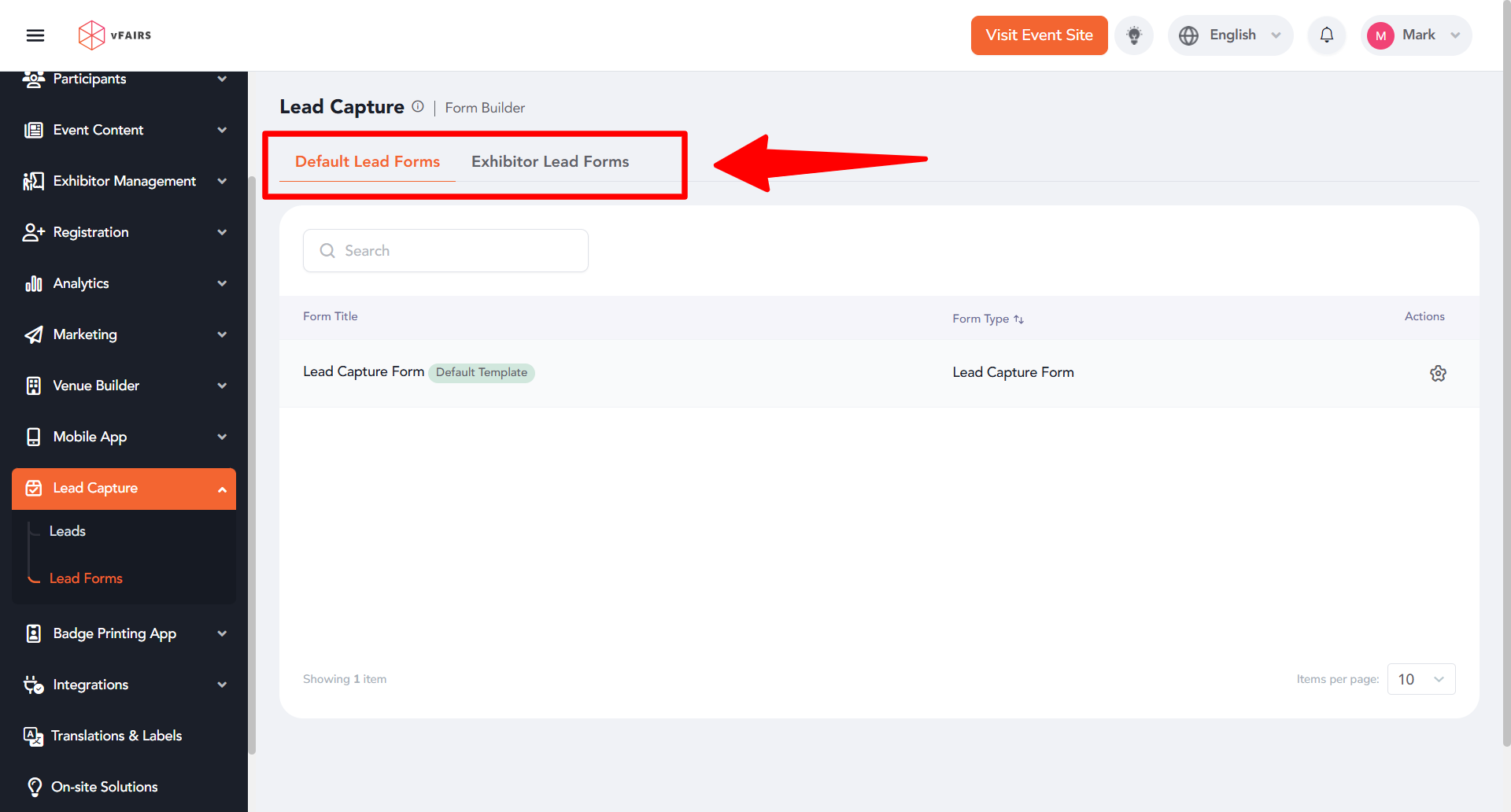This screenshot has width=1511, height=812.
Task: Expand the Integrations chevron
Action: tap(222, 685)
